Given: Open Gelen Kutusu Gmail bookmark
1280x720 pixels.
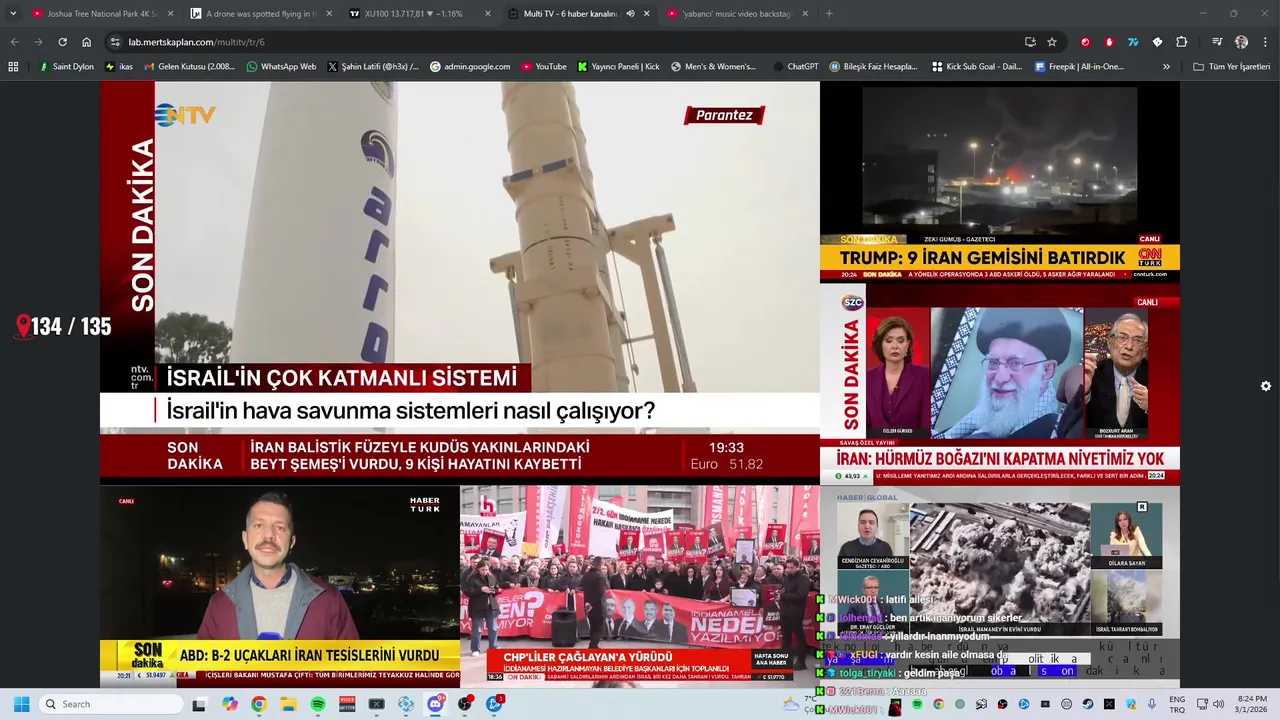Looking at the screenshot, I should click(x=190, y=67).
